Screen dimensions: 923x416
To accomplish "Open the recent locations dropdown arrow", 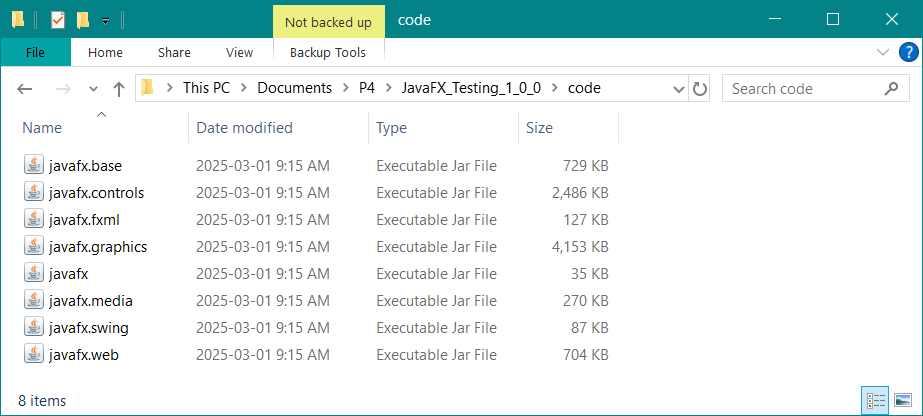I will point(93,89).
